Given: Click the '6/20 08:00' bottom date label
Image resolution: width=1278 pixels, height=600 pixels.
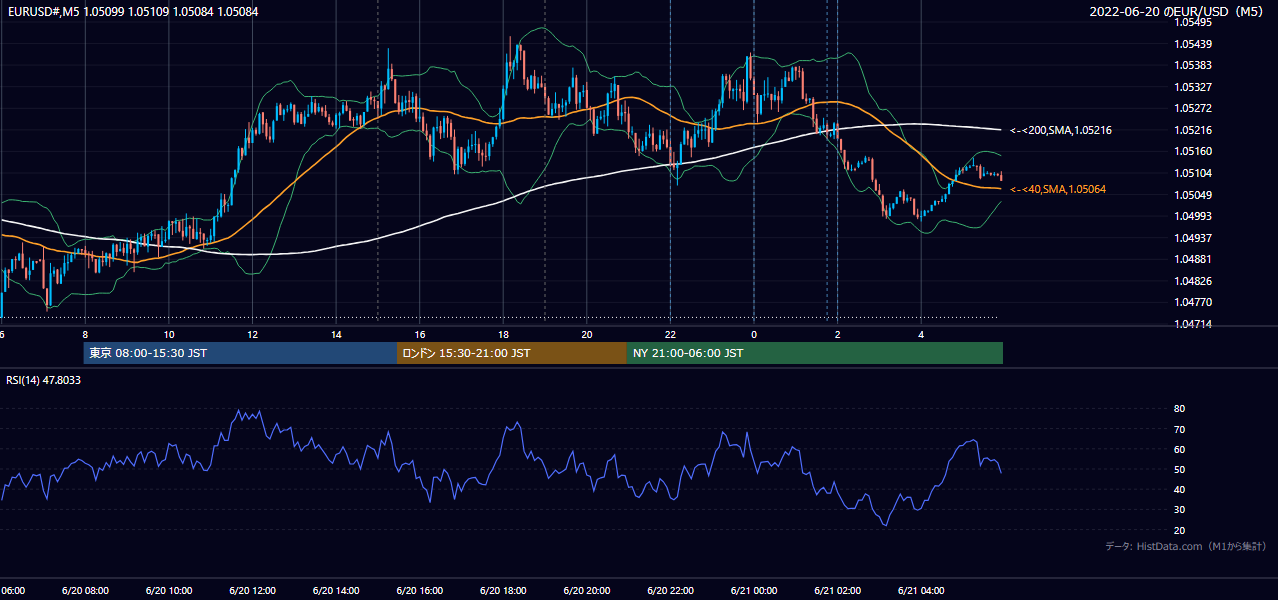Looking at the screenshot, I should (84, 591).
